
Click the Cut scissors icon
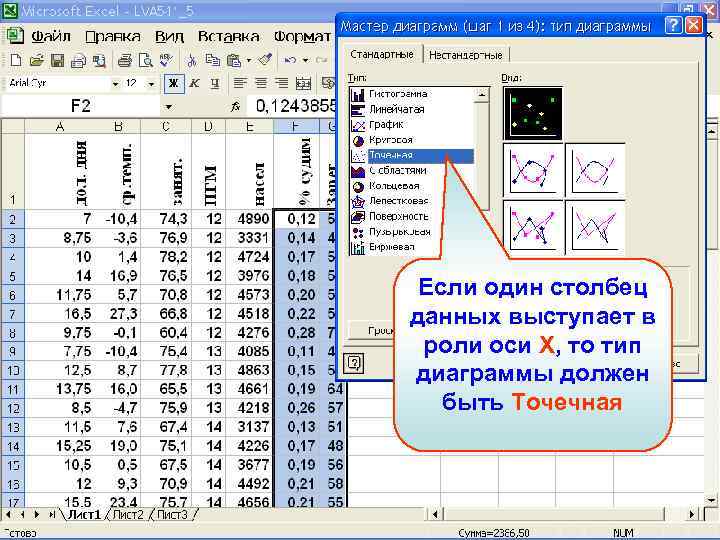(192, 60)
